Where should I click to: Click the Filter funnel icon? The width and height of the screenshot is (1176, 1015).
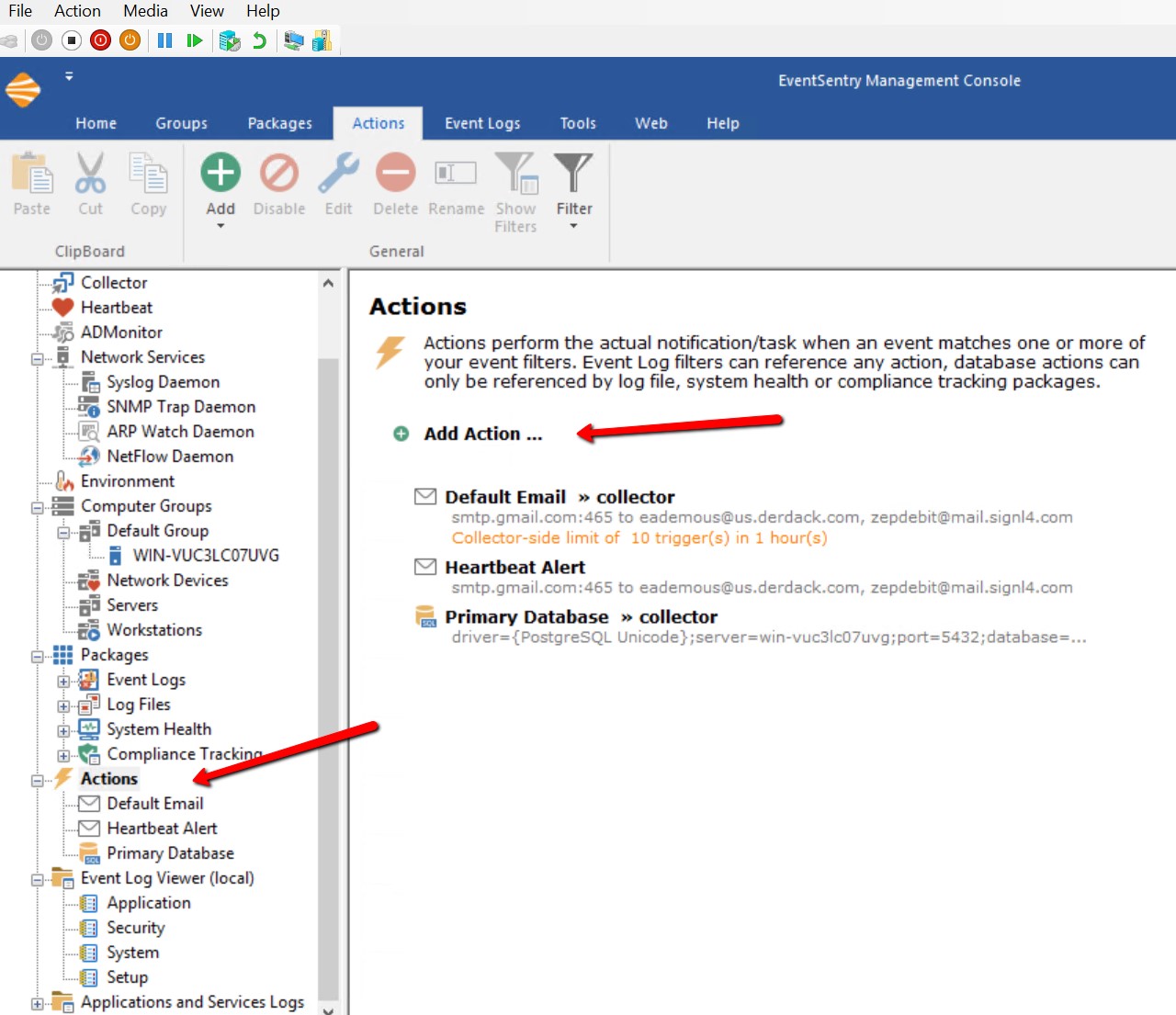573,173
